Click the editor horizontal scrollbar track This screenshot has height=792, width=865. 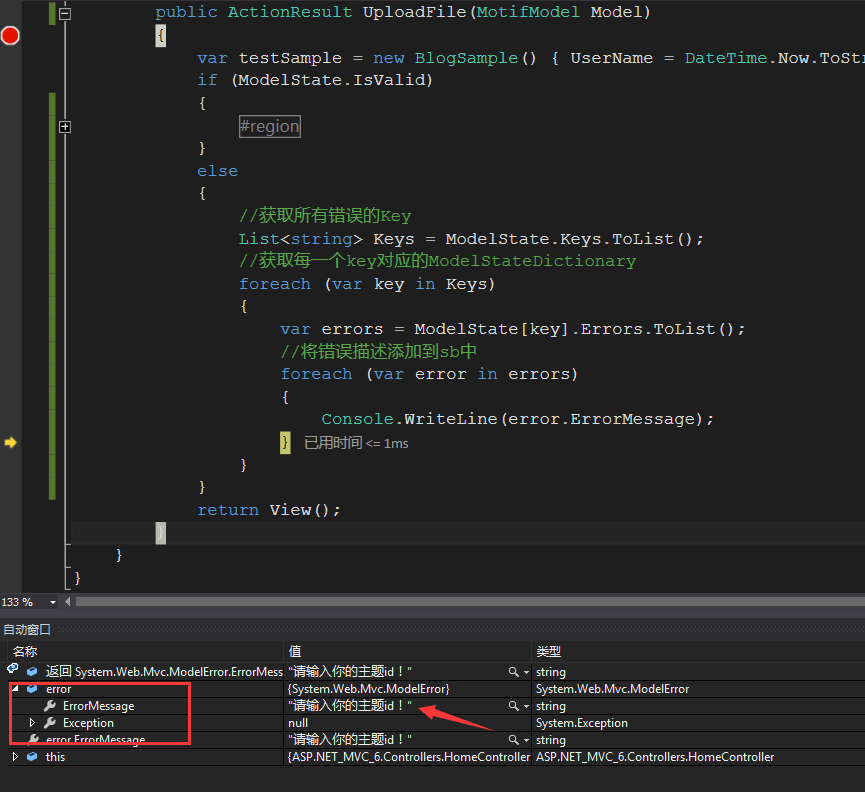pyautogui.click(x=470, y=602)
